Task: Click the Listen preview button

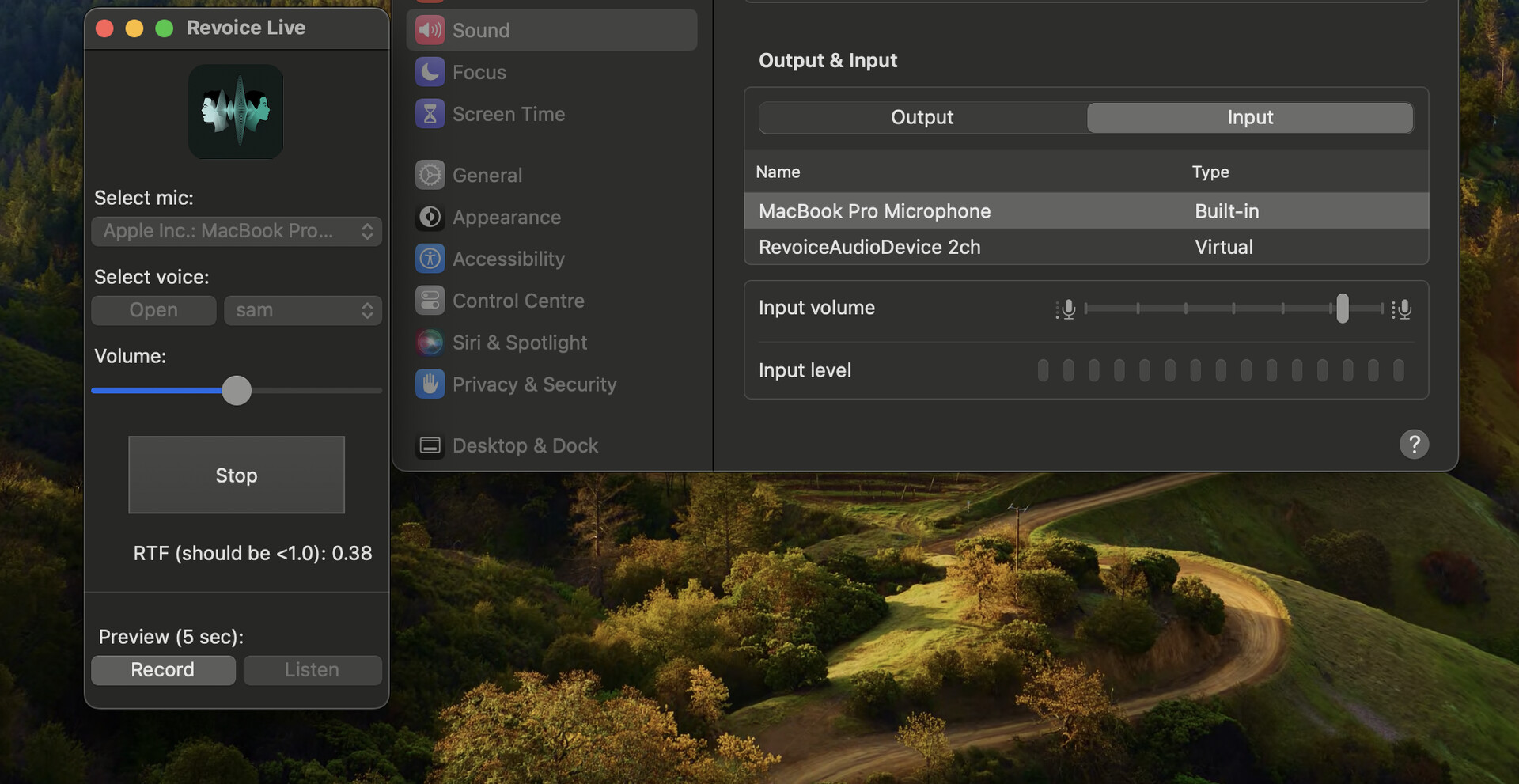Action: pos(313,670)
